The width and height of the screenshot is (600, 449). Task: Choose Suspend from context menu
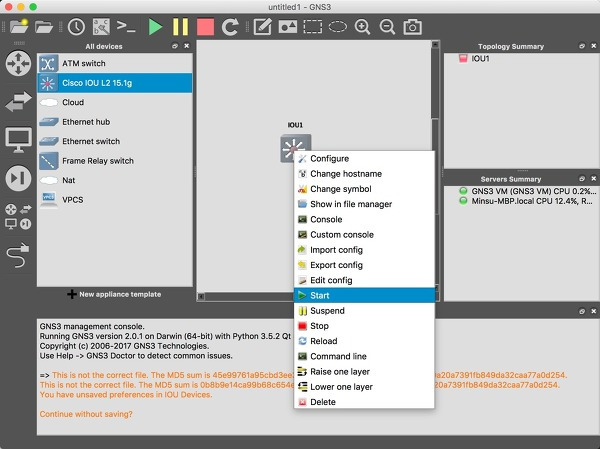(x=364, y=311)
